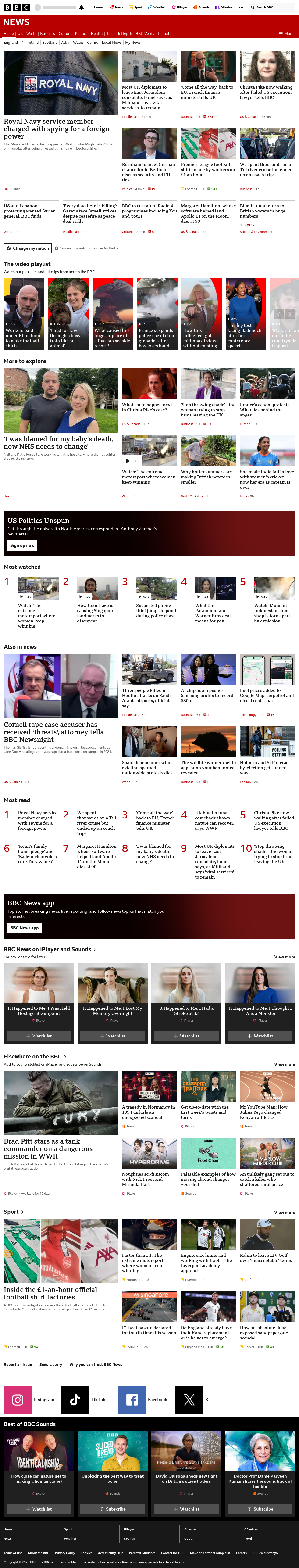Image resolution: width=299 pixels, height=1568 pixels.
Task: Open the X social icon
Action: coord(189,1399)
